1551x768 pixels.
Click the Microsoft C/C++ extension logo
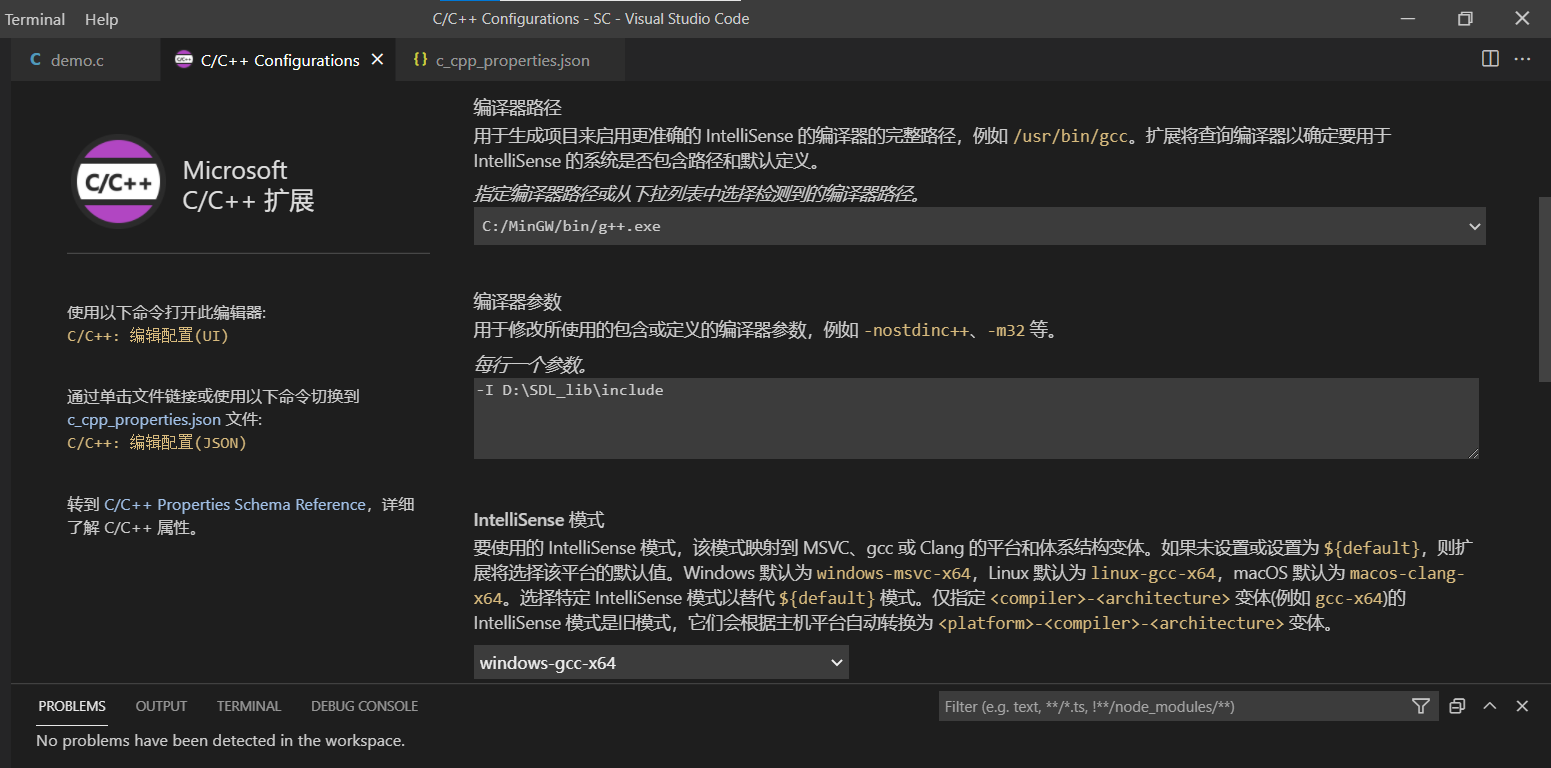tap(120, 182)
